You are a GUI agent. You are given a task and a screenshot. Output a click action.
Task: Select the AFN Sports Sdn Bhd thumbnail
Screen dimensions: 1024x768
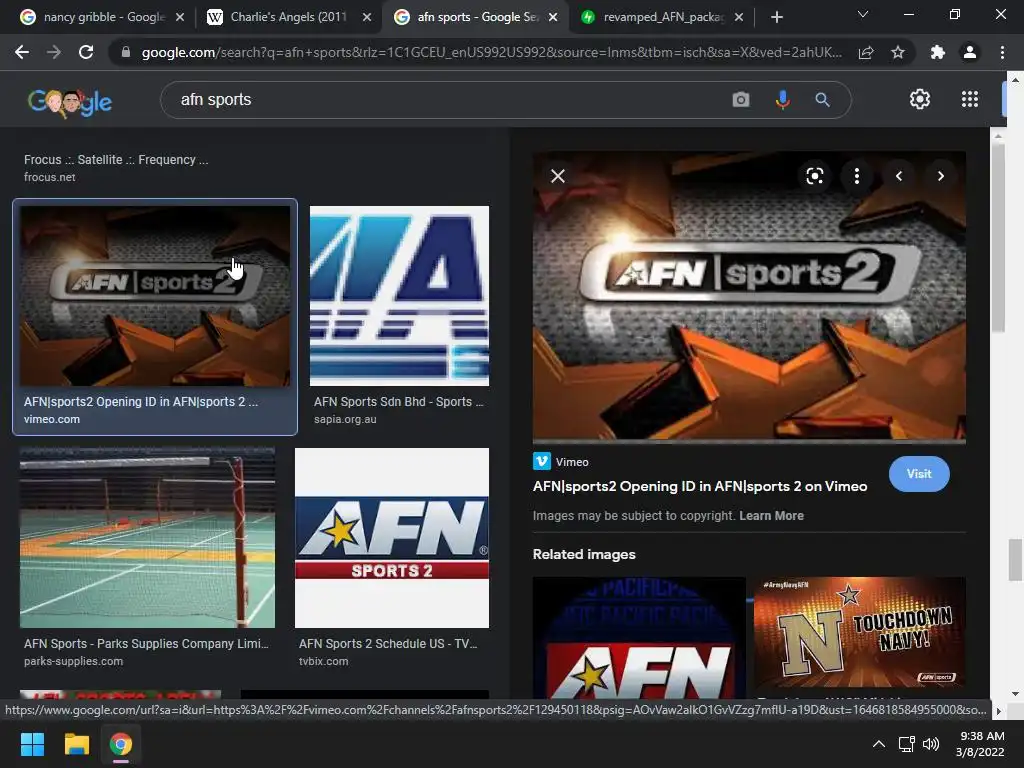(x=399, y=296)
